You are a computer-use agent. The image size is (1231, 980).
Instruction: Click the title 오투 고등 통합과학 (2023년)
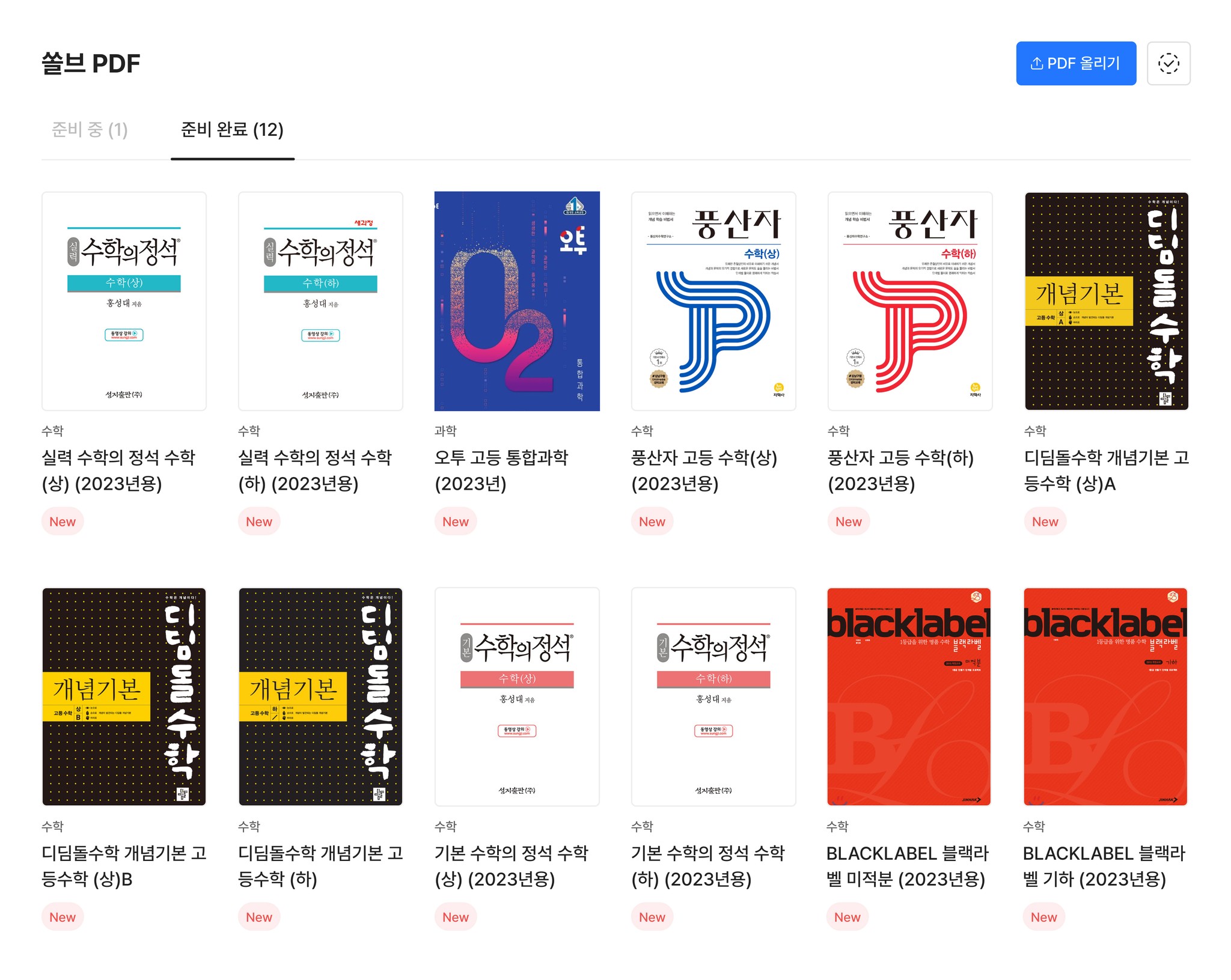pyautogui.click(x=501, y=470)
